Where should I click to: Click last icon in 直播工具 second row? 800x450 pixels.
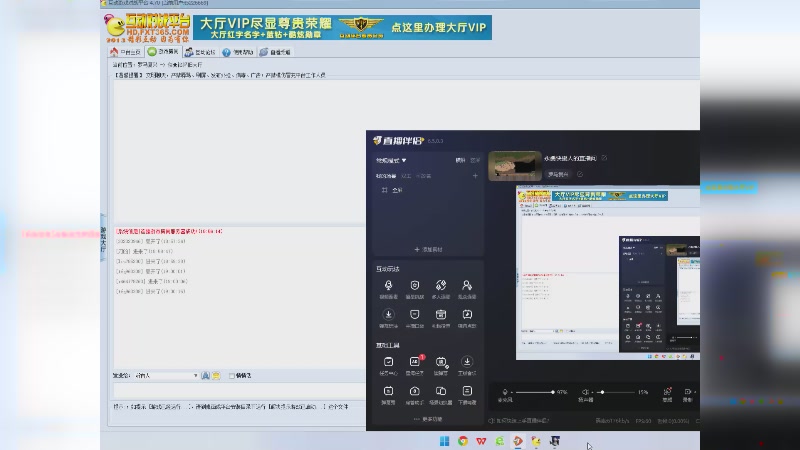(x=467, y=391)
